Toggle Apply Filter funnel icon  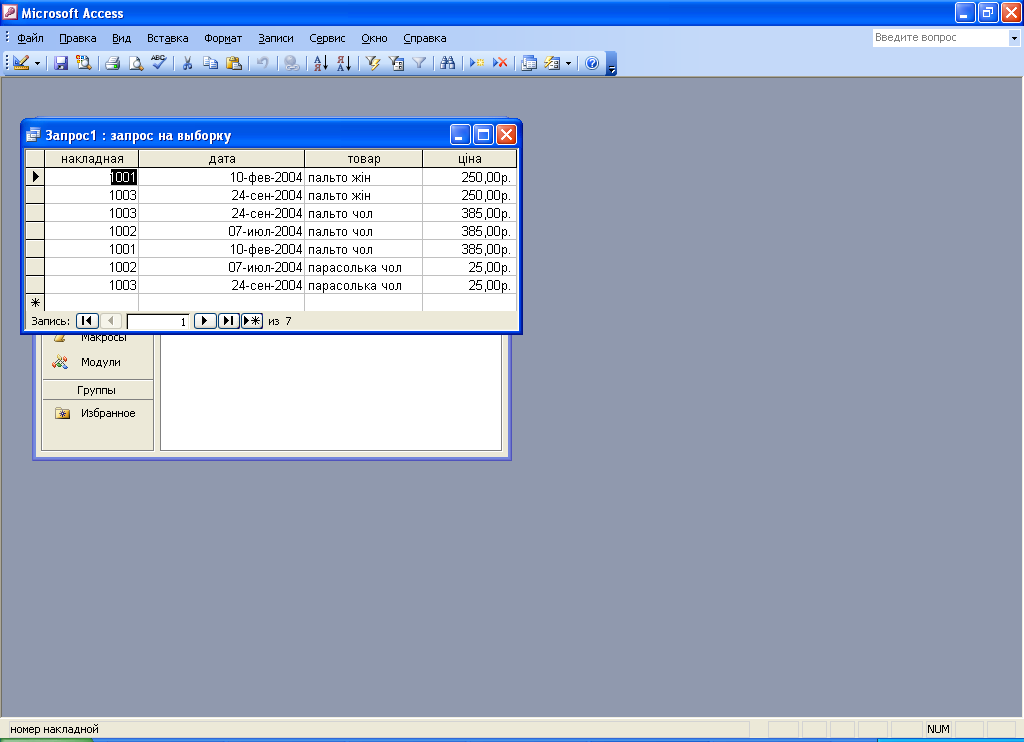click(x=419, y=63)
